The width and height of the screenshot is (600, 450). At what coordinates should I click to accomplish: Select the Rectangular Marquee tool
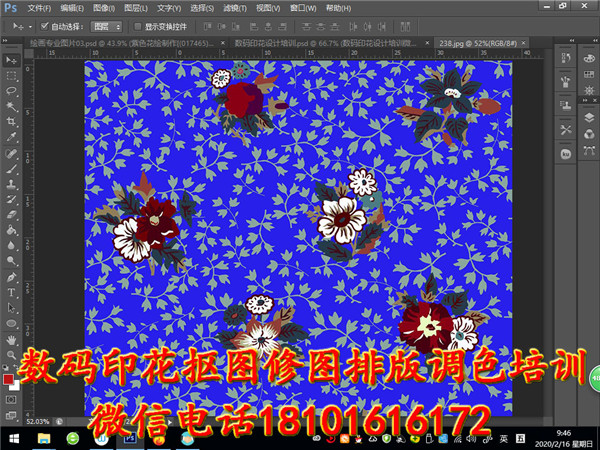pyautogui.click(x=12, y=75)
